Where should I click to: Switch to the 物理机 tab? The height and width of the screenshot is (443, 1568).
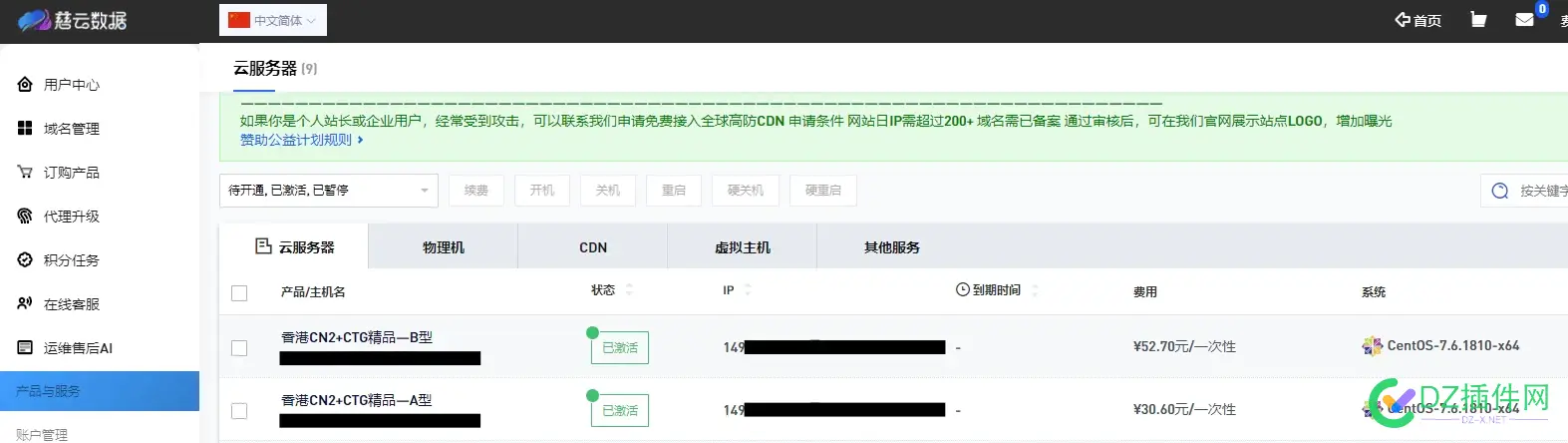pyautogui.click(x=444, y=246)
